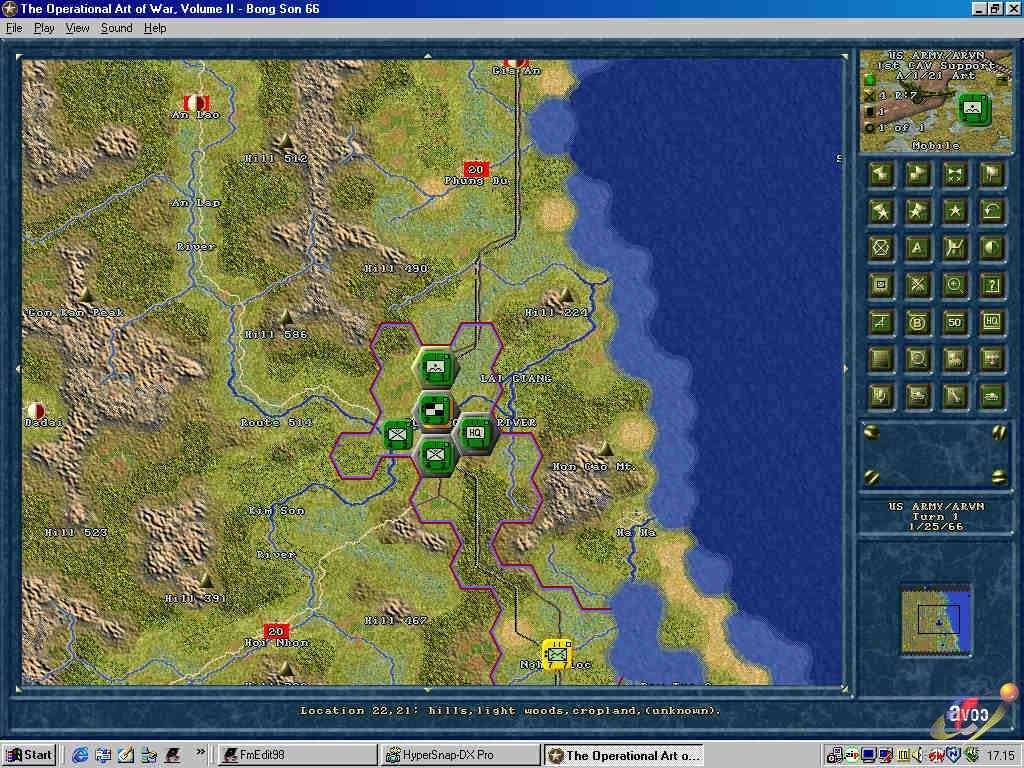Click the map scroll-left arrow on left border
The height and width of the screenshot is (768, 1024).
click(18, 369)
